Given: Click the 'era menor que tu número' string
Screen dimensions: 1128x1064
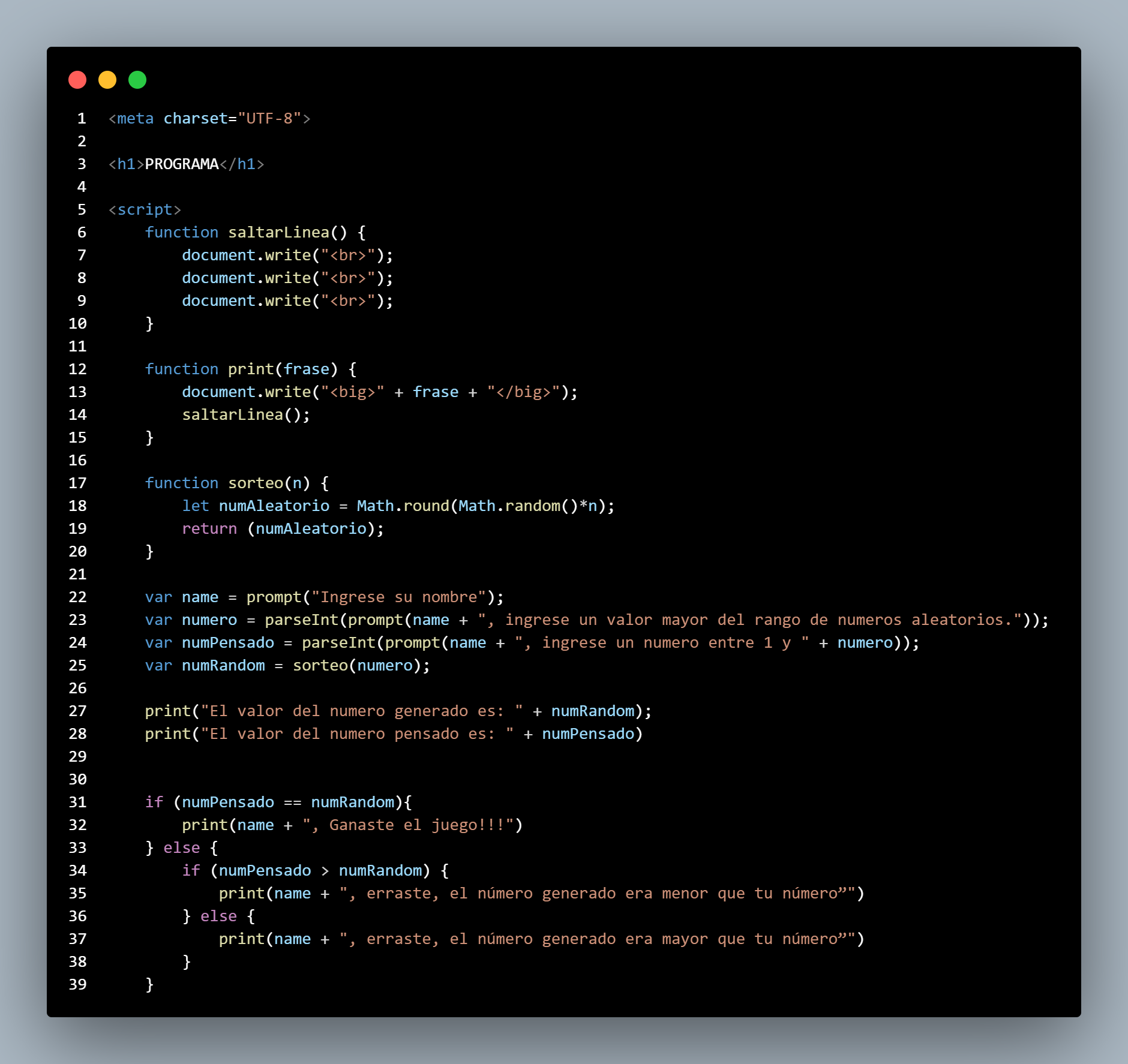Looking at the screenshot, I should (x=731, y=894).
